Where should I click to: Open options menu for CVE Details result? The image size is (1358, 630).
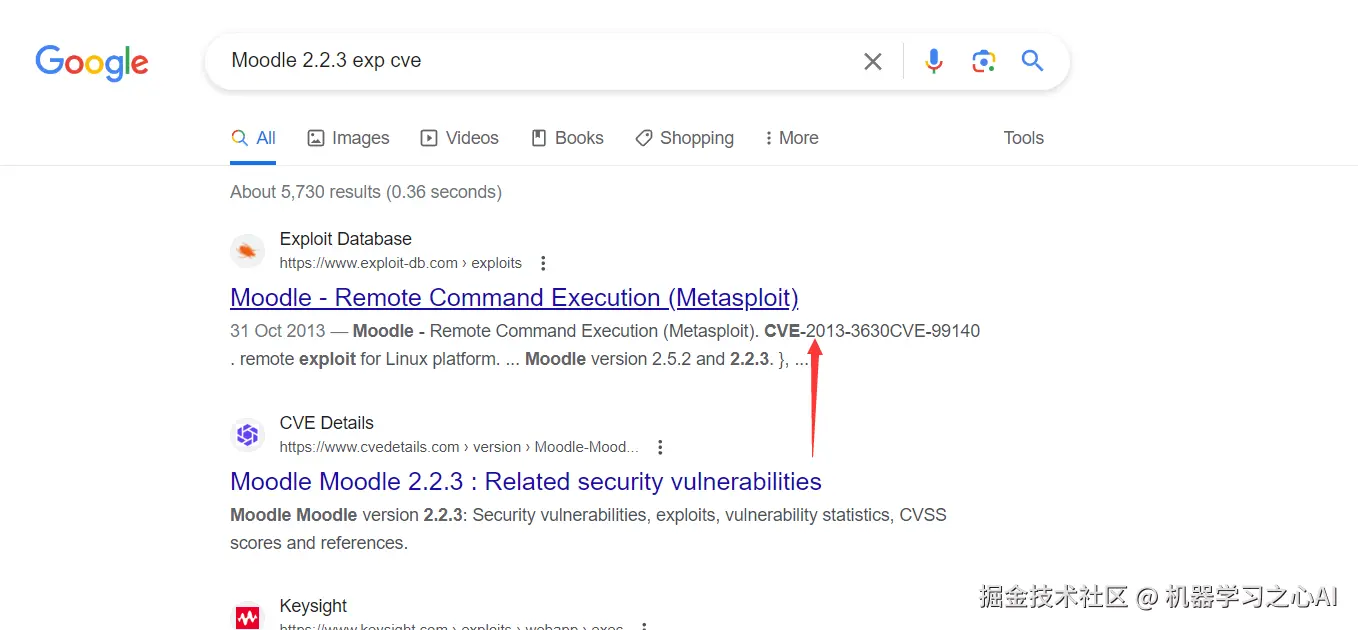tap(660, 448)
